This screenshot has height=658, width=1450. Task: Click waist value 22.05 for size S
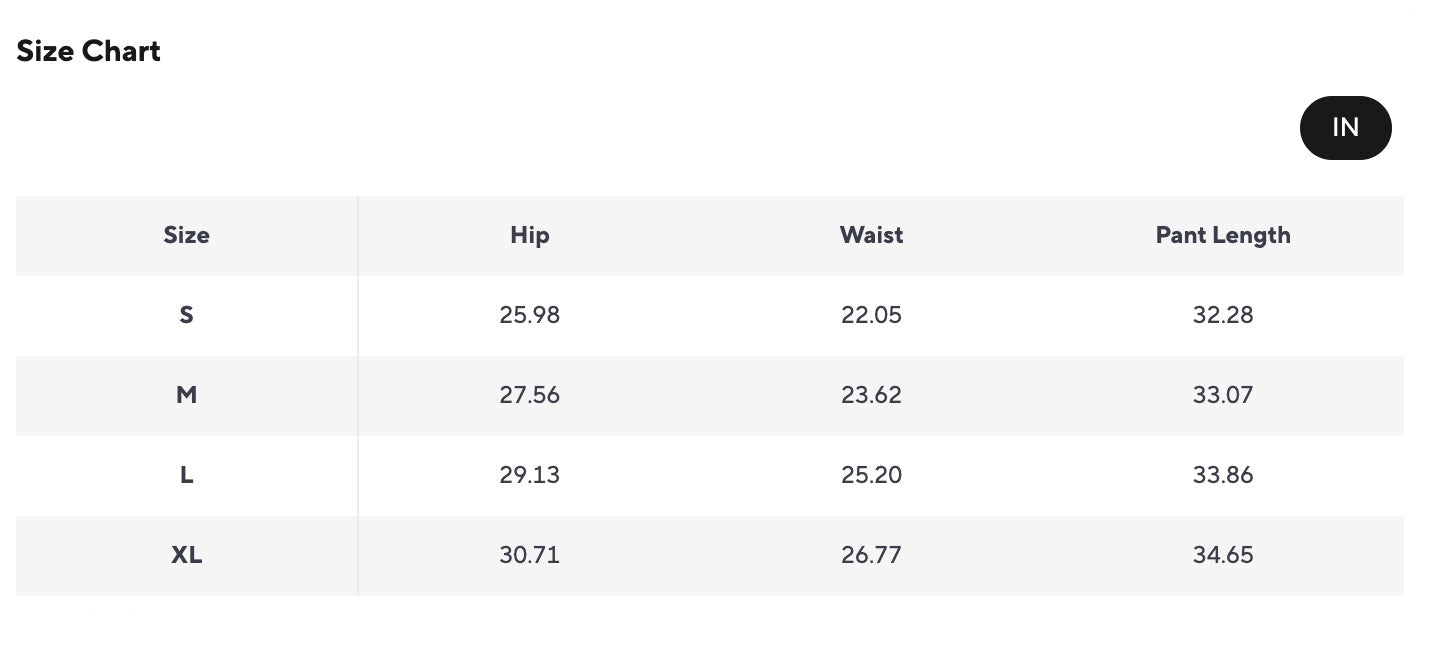(x=871, y=315)
